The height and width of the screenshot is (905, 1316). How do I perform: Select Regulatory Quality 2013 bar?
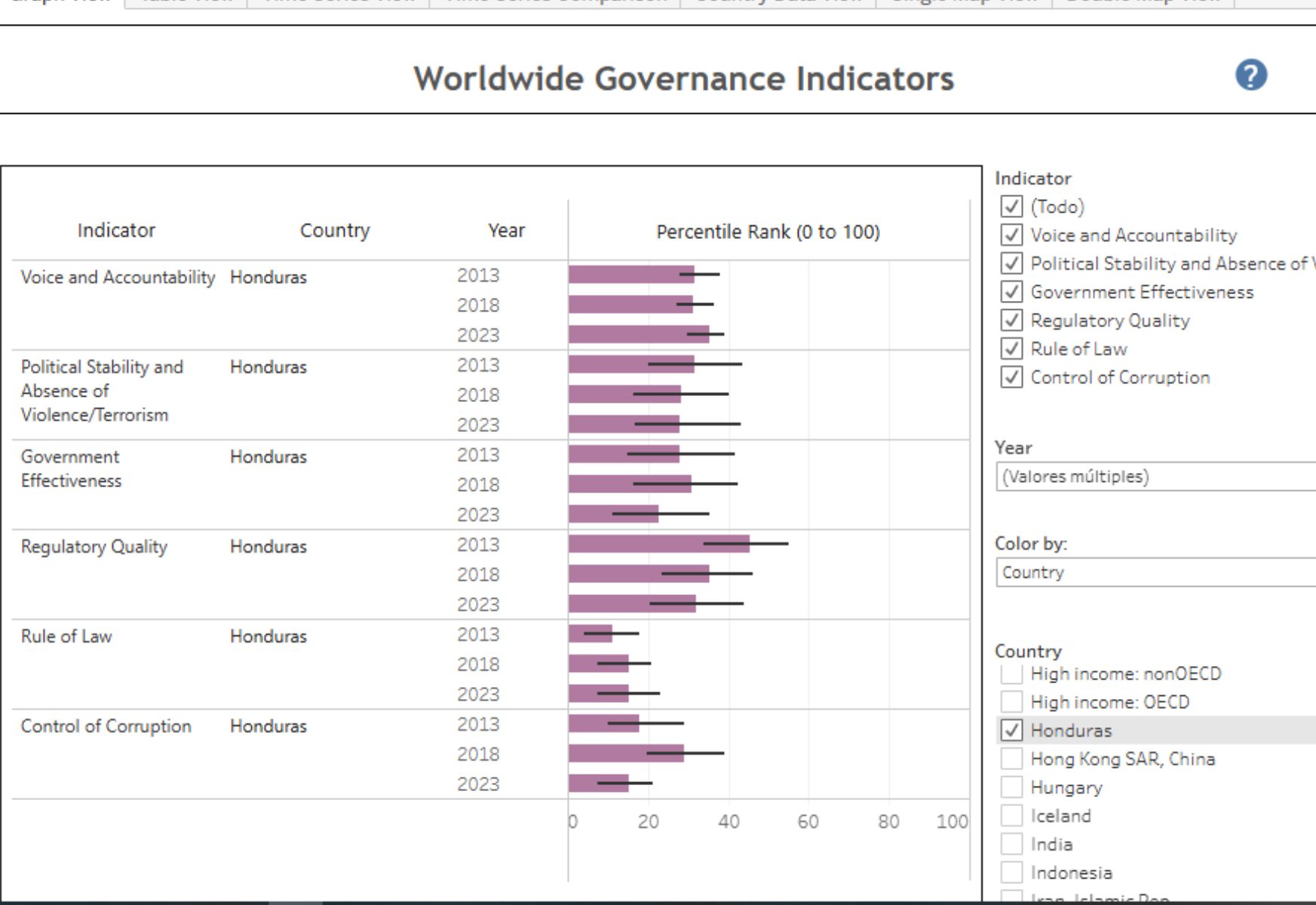coord(659,544)
